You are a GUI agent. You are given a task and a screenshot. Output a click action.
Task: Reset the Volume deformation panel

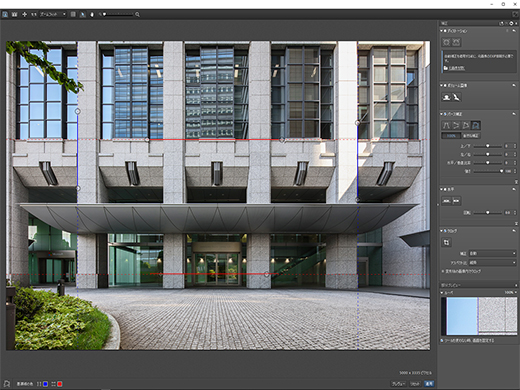tap(514, 85)
